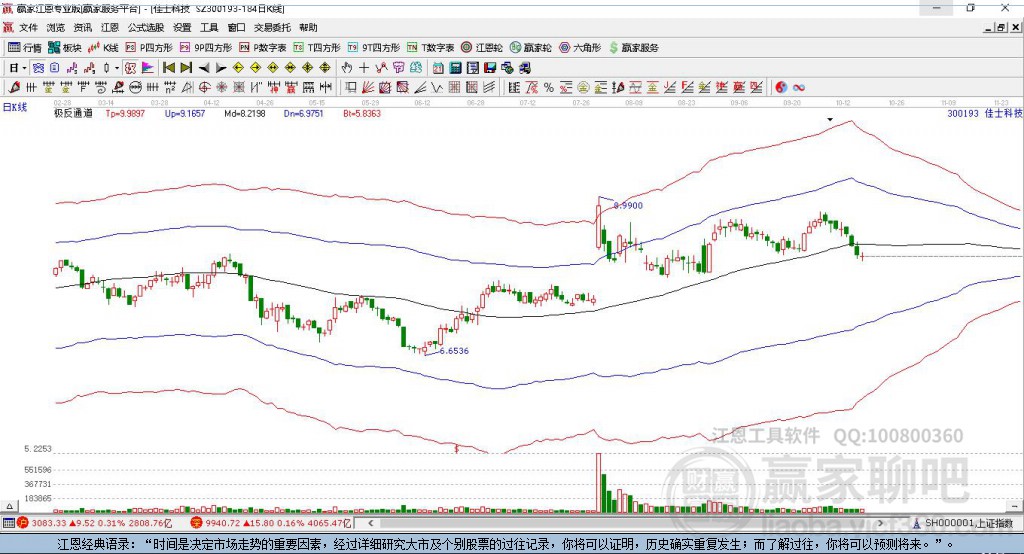Select the hand pan tool
The height and width of the screenshot is (554, 1024).
click(x=347, y=68)
